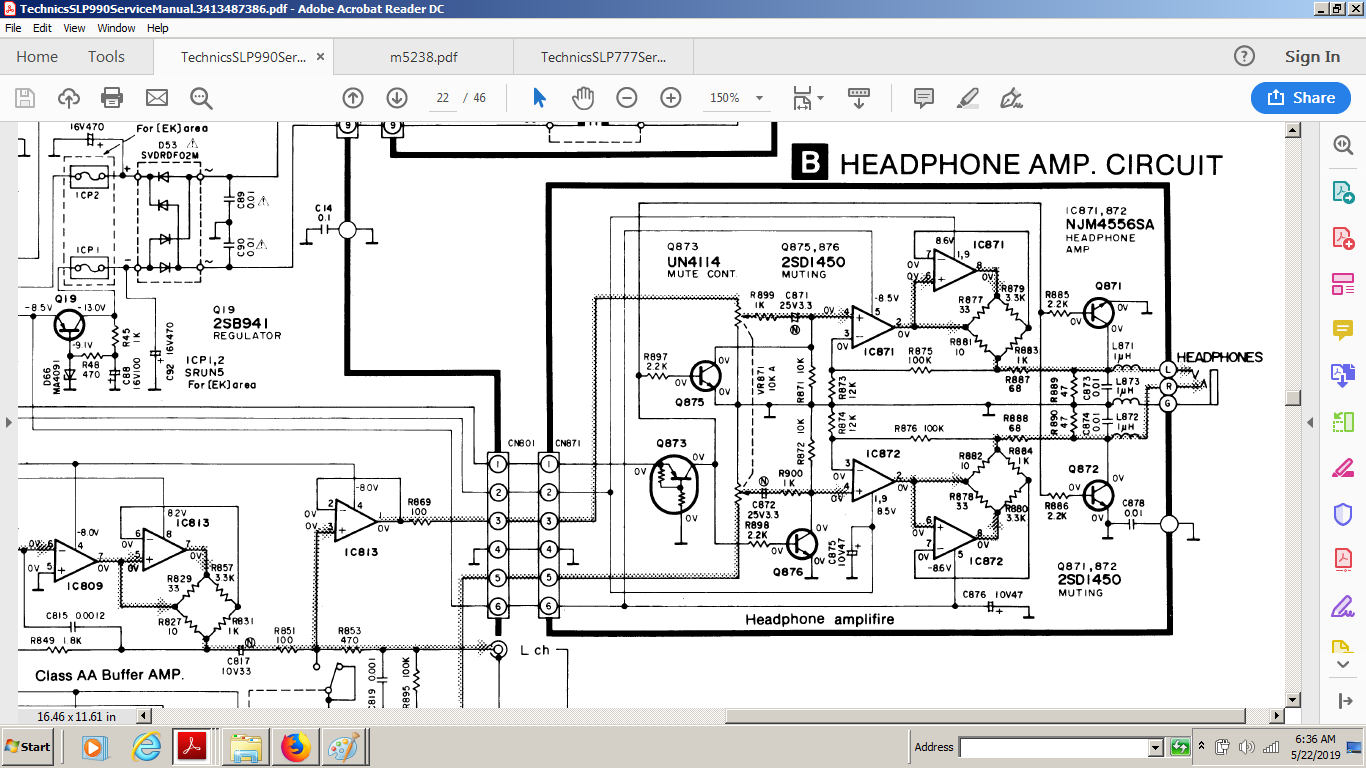Open the file explorer folder taskbar icon
The height and width of the screenshot is (768, 1366).
(x=245, y=747)
